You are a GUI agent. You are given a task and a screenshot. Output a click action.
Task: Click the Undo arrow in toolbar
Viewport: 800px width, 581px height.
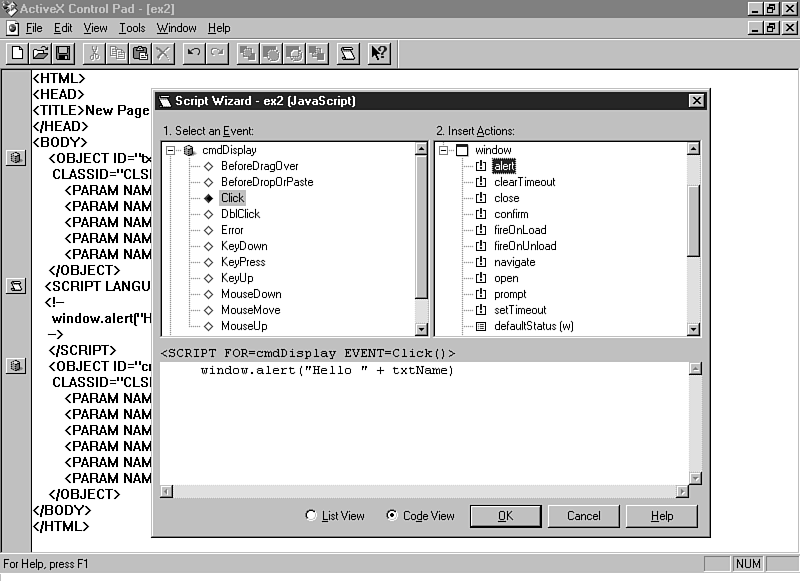pyautogui.click(x=194, y=53)
